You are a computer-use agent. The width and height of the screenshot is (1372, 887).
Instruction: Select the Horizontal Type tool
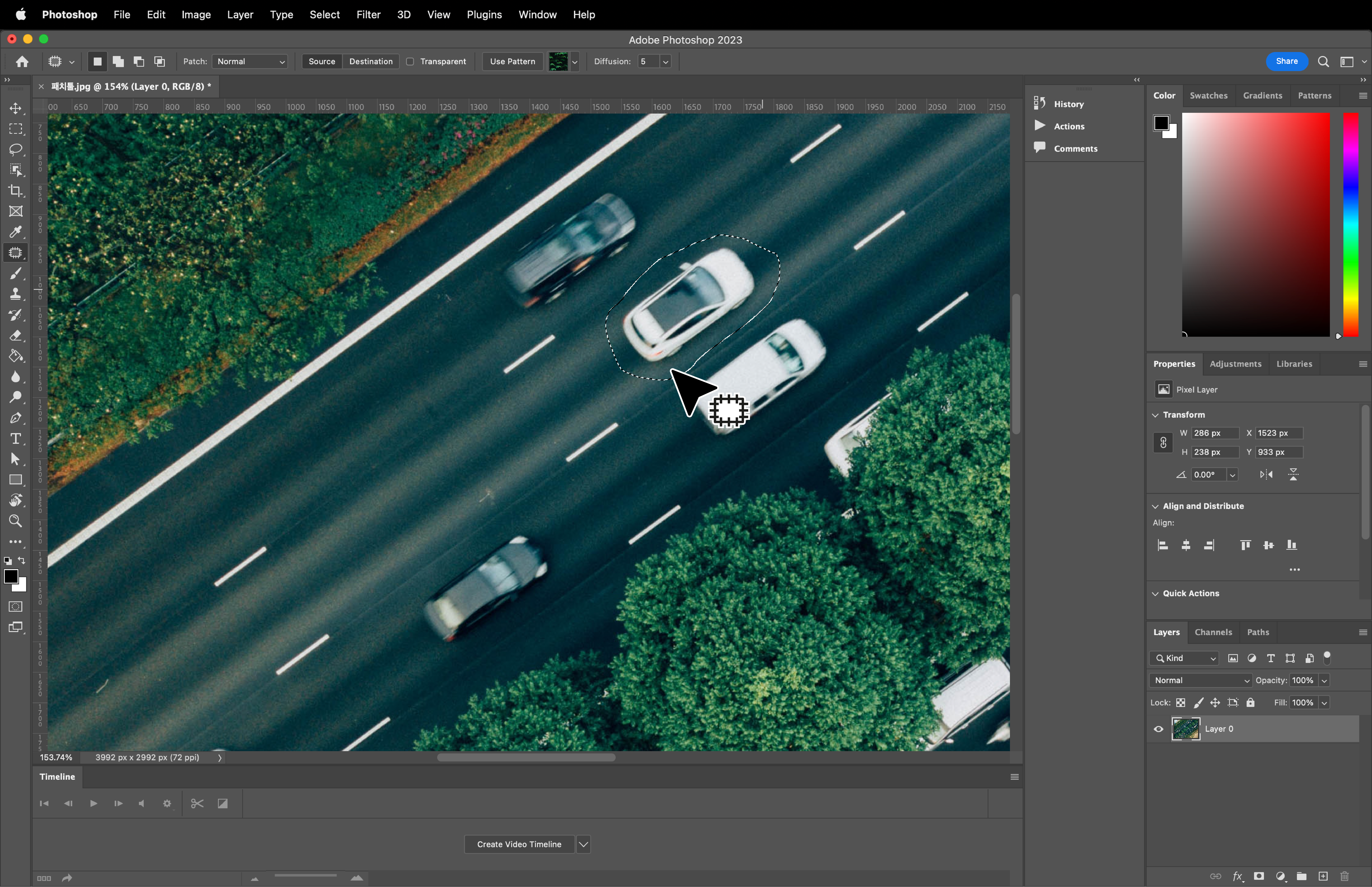16,439
